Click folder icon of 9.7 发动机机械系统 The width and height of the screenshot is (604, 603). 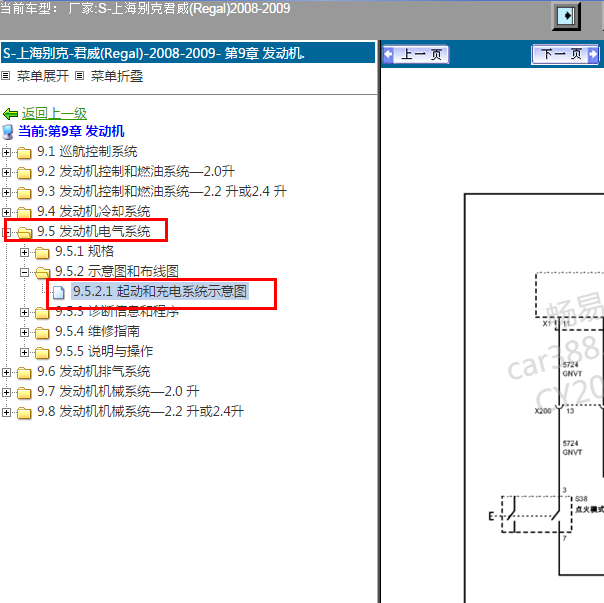24,393
